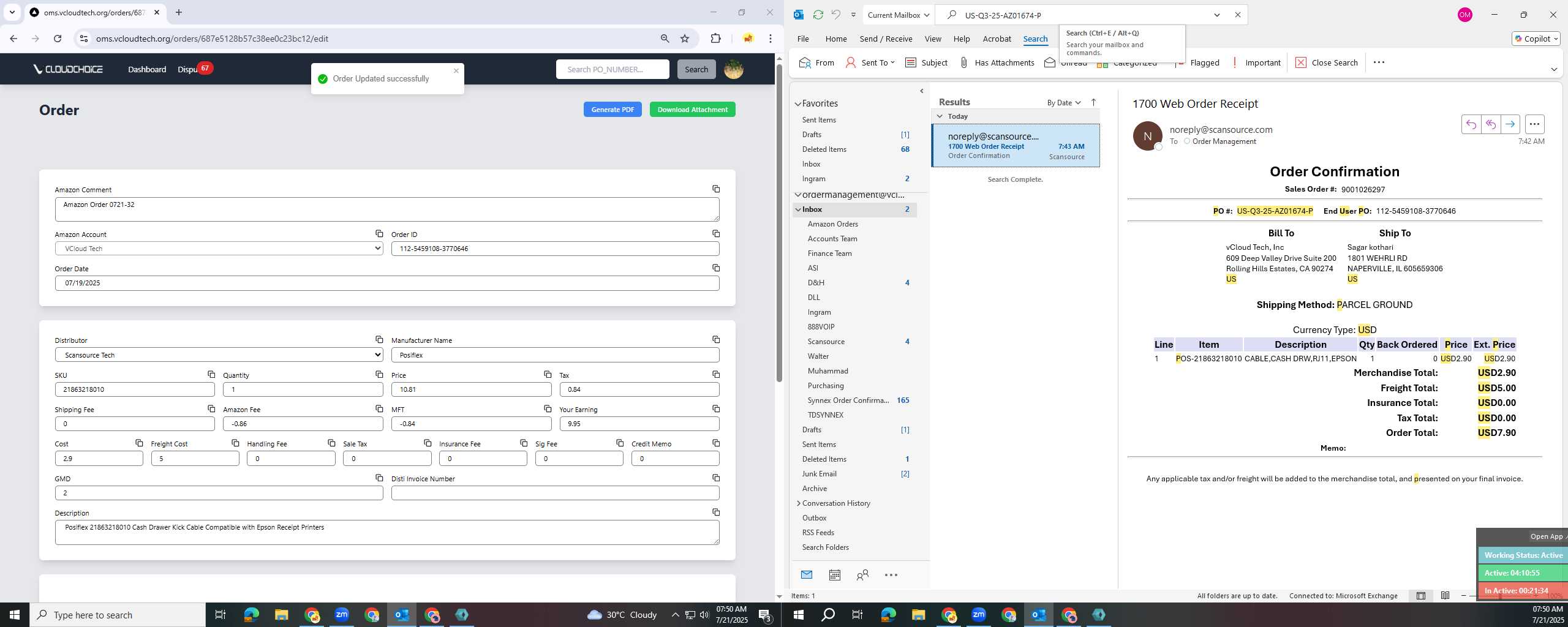
Task: Collapse the Today results group
Action: pos(940,116)
